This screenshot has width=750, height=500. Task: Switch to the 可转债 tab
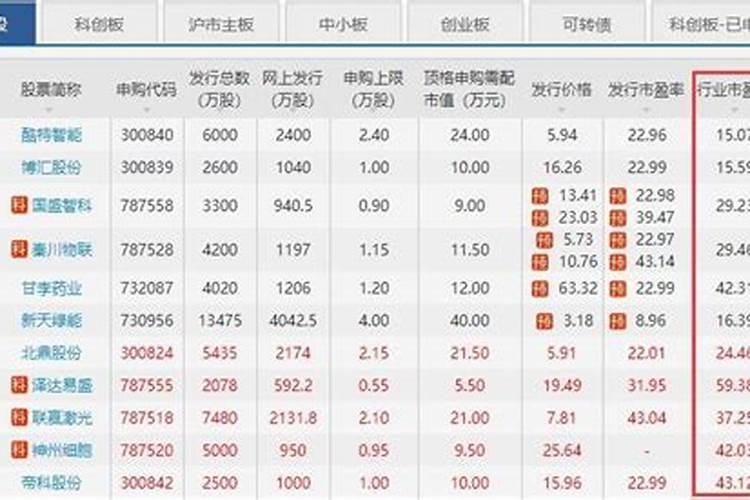point(587,23)
